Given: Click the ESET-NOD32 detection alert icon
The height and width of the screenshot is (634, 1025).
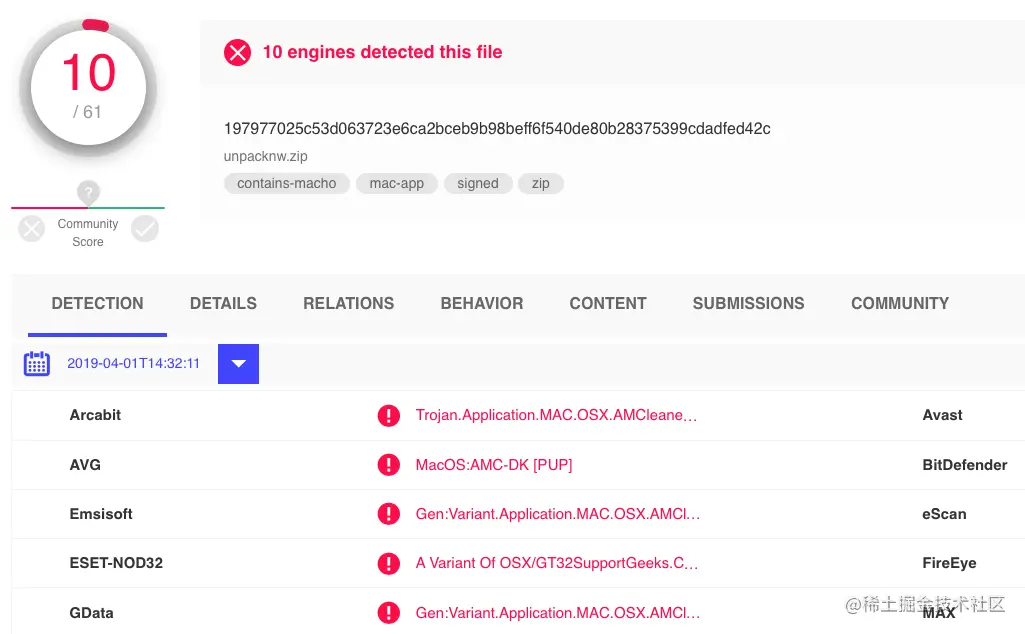Looking at the screenshot, I should click(x=389, y=563).
